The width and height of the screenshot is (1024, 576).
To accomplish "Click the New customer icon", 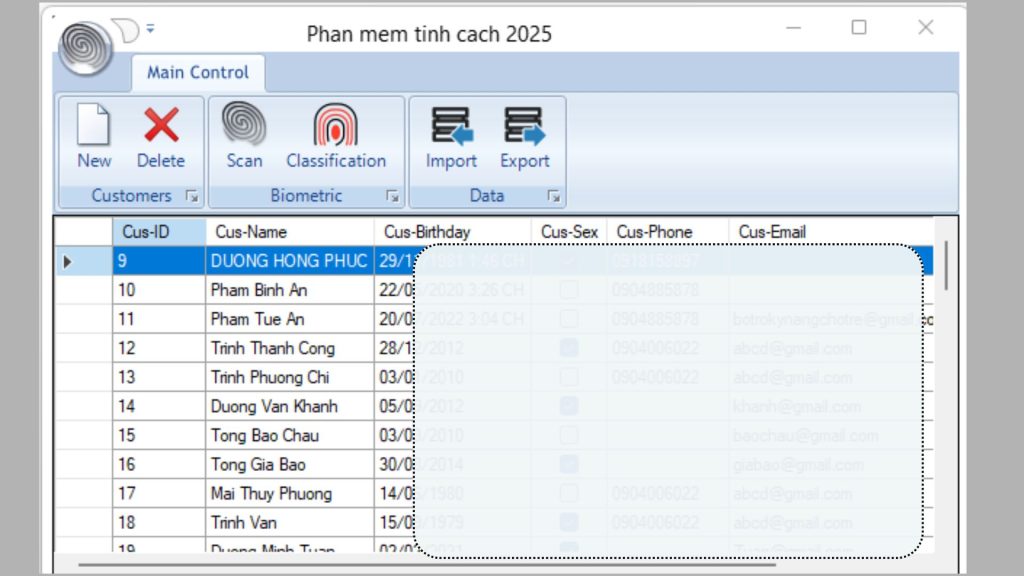I will (94, 137).
